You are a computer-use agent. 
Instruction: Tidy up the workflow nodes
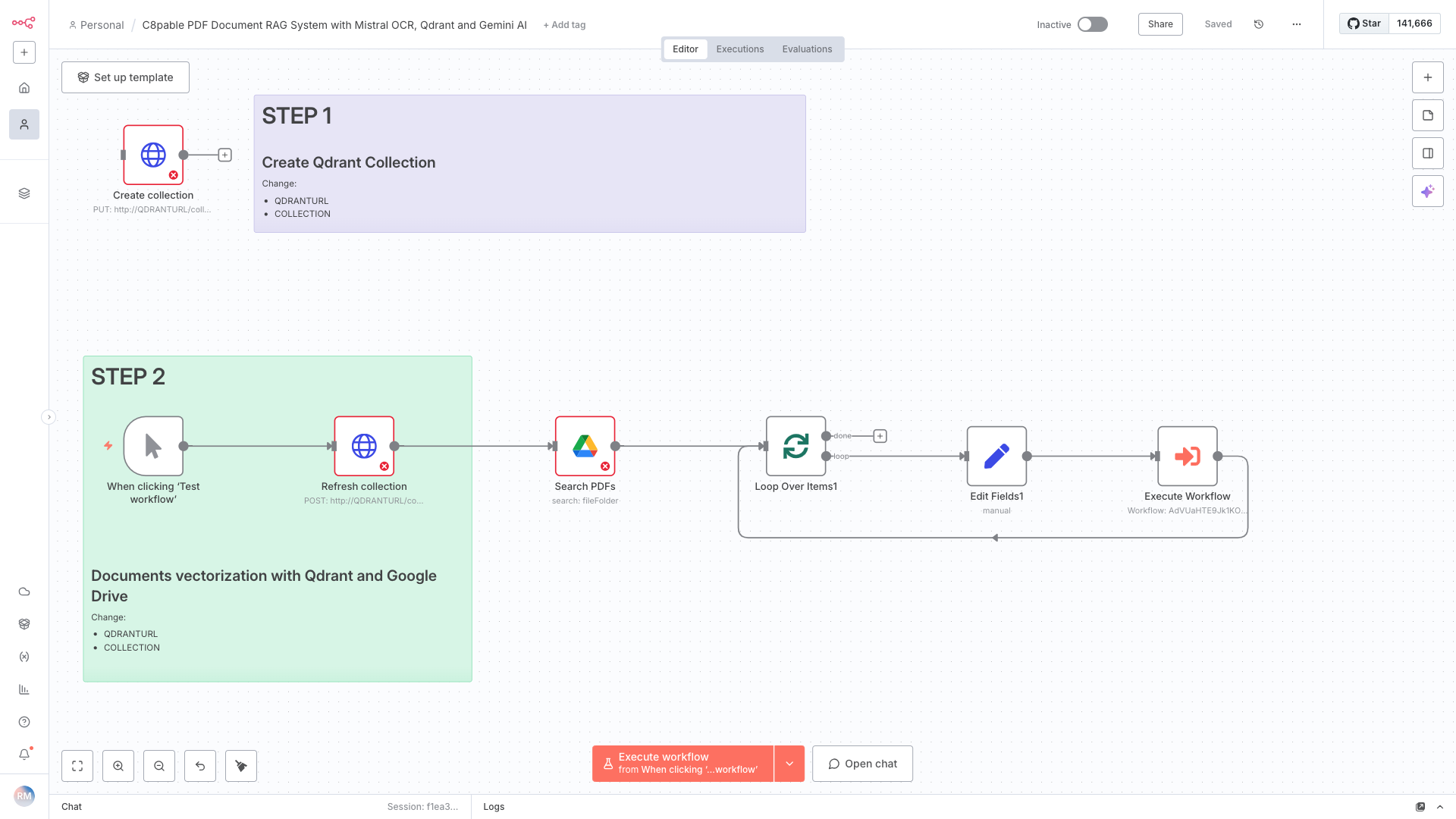tap(241, 766)
